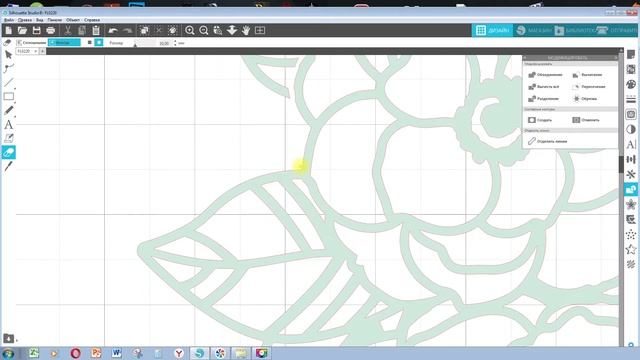Click the Разделение divide button
The image size is (640, 360).
click(544, 98)
